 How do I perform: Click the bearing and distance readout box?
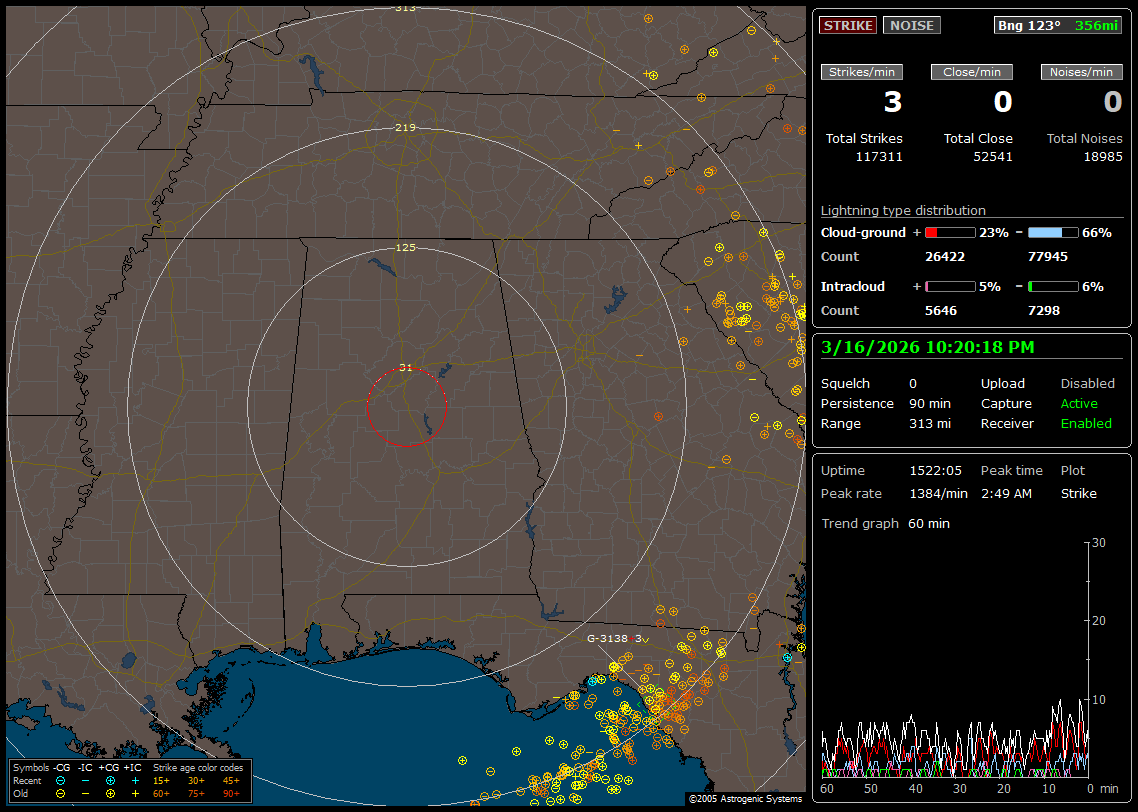pyautogui.click(x=1058, y=25)
